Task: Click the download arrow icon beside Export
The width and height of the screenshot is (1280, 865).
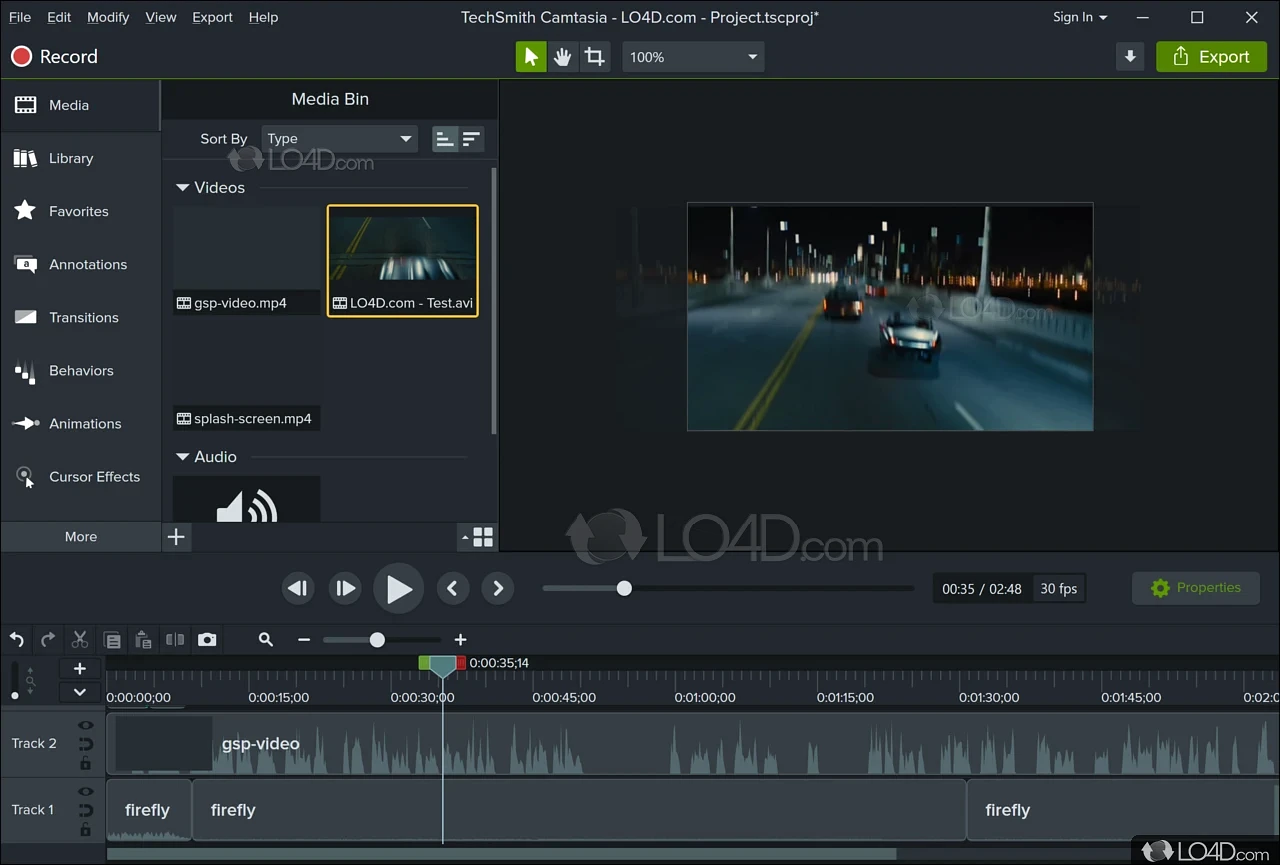Action: pos(1130,57)
